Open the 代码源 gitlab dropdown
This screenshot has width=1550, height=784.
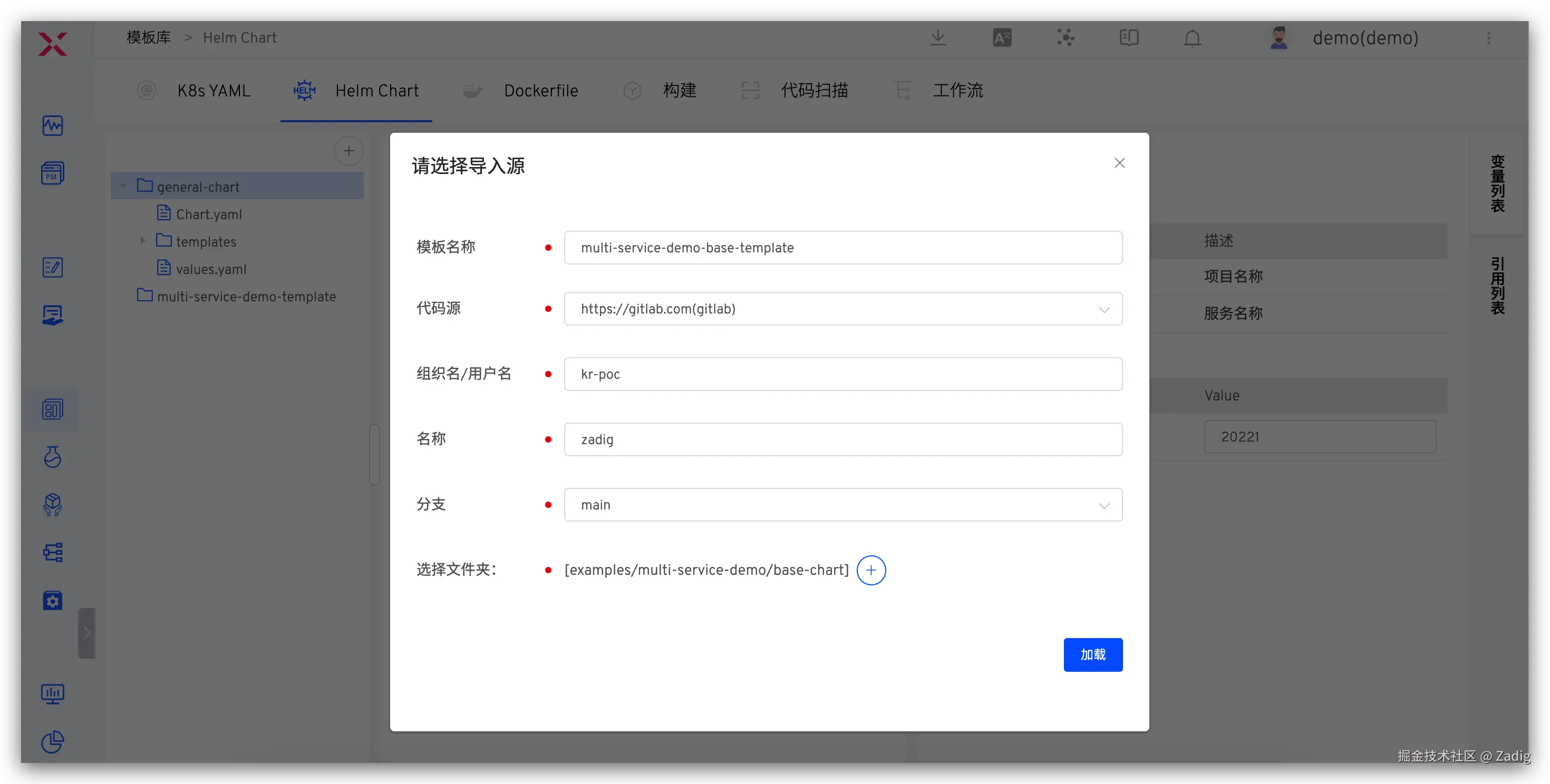842,309
